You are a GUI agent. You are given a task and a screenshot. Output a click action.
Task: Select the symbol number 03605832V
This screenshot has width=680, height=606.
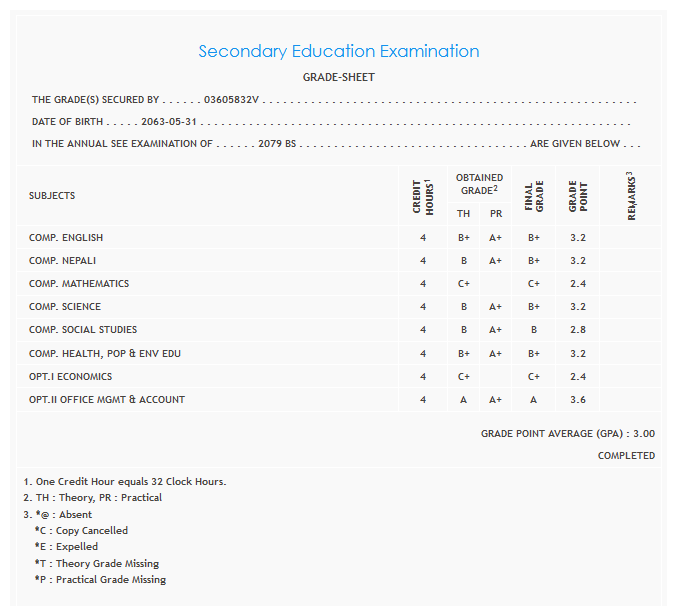pos(231,100)
